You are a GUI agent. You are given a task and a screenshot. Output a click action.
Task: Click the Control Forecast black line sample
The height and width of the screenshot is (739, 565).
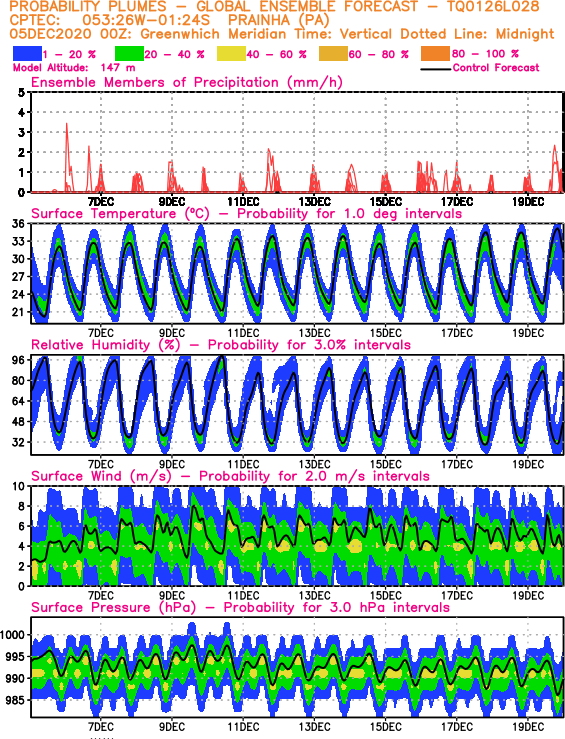(x=435, y=69)
